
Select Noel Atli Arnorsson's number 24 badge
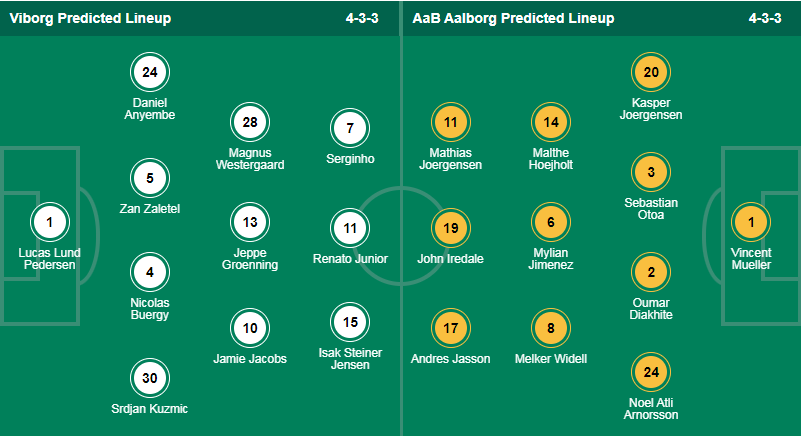[x=651, y=372]
